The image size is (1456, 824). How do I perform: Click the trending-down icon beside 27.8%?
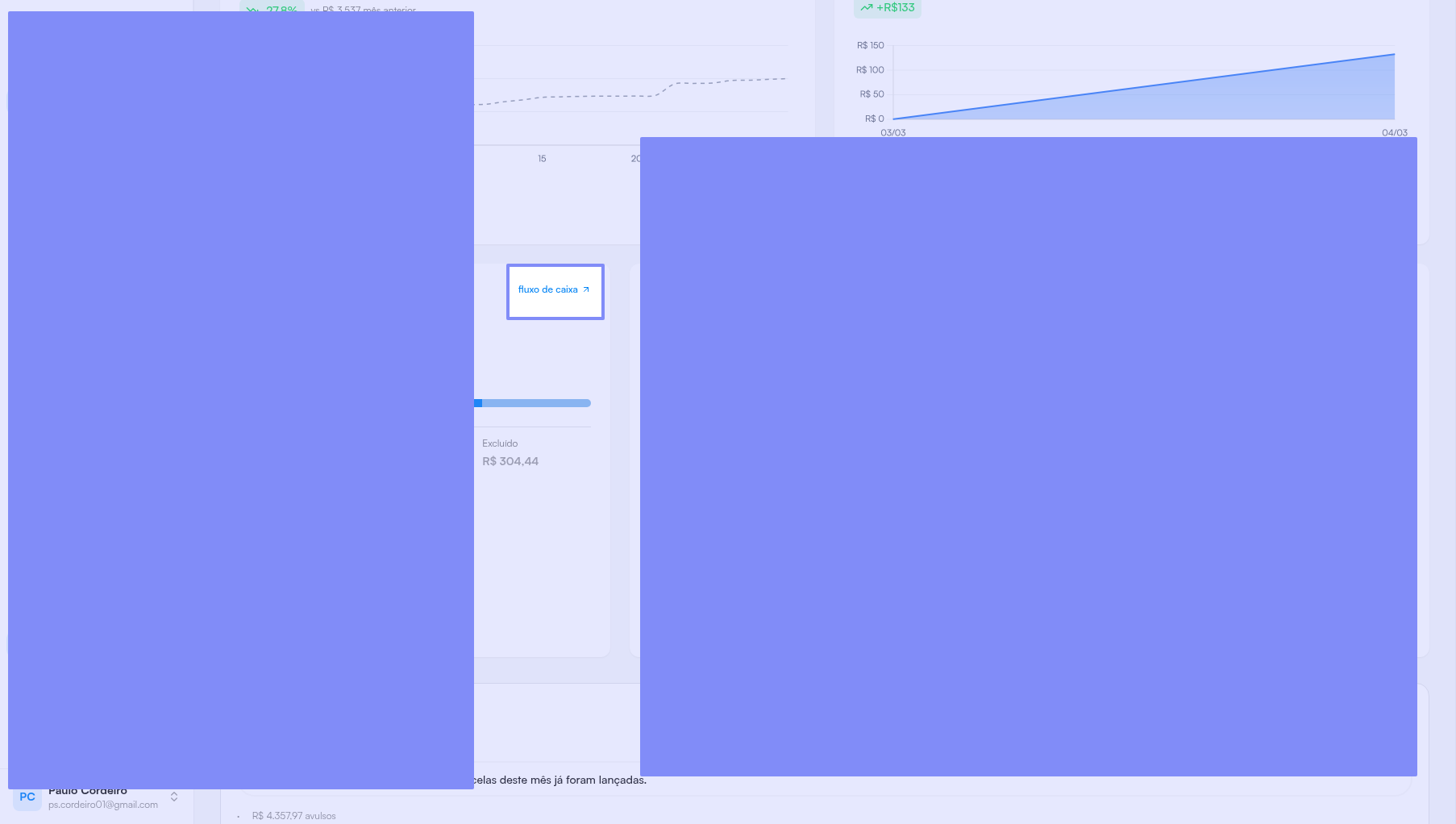click(x=252, y=10)
